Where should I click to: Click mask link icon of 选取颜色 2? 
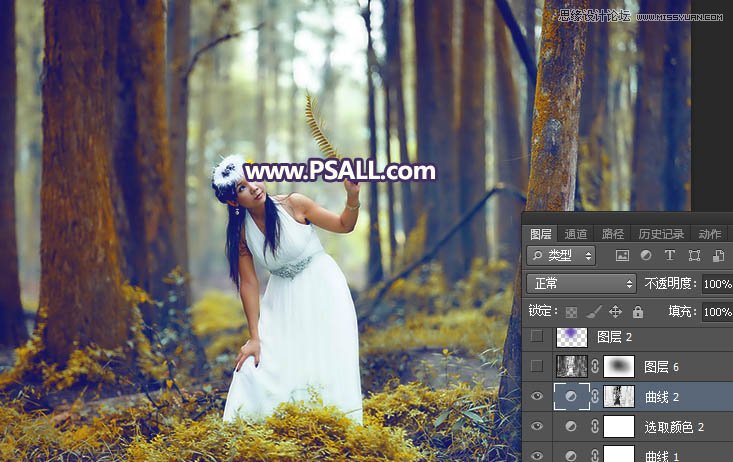[595, 426]
